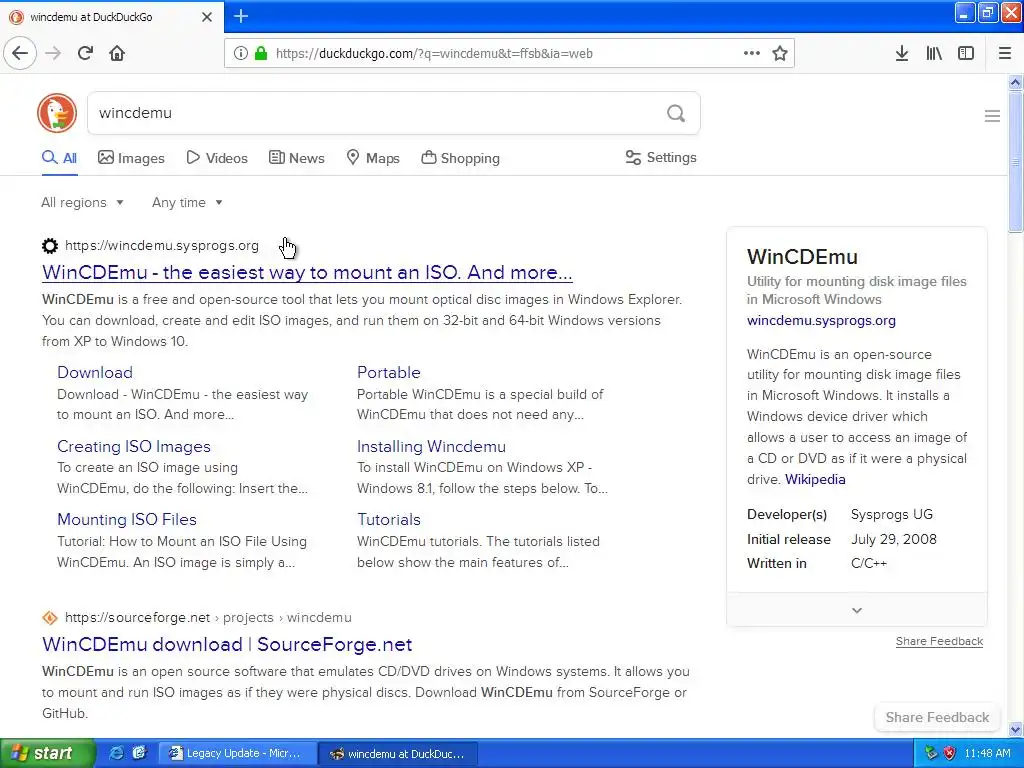Reload the current page
This screenshot has height=768, width=1024.
click(85, 54)
